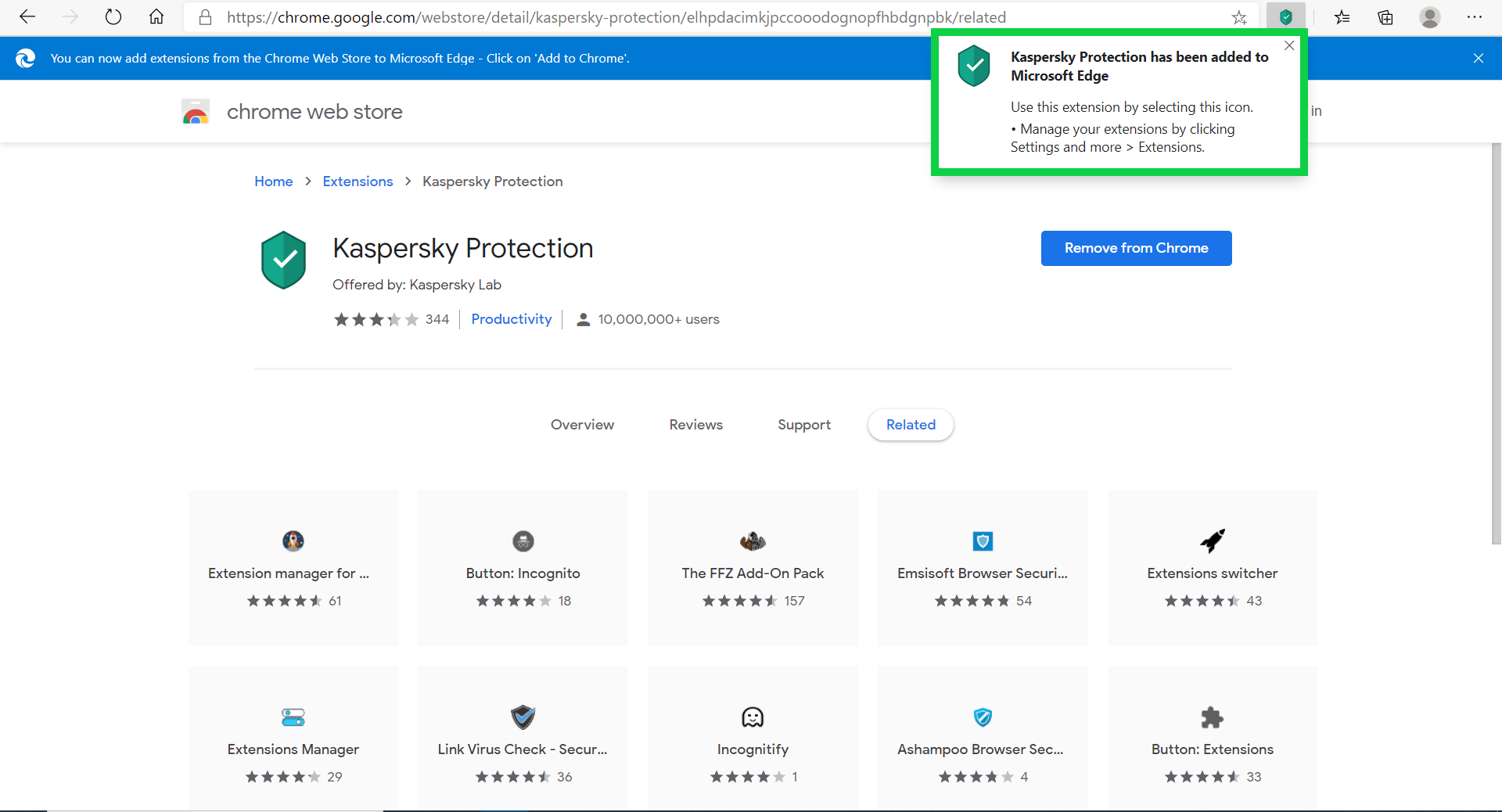The height and width of the screenshot is (812, 1502).
Task: Open the Incognitify ghost icon
Action: coord(753,717)
